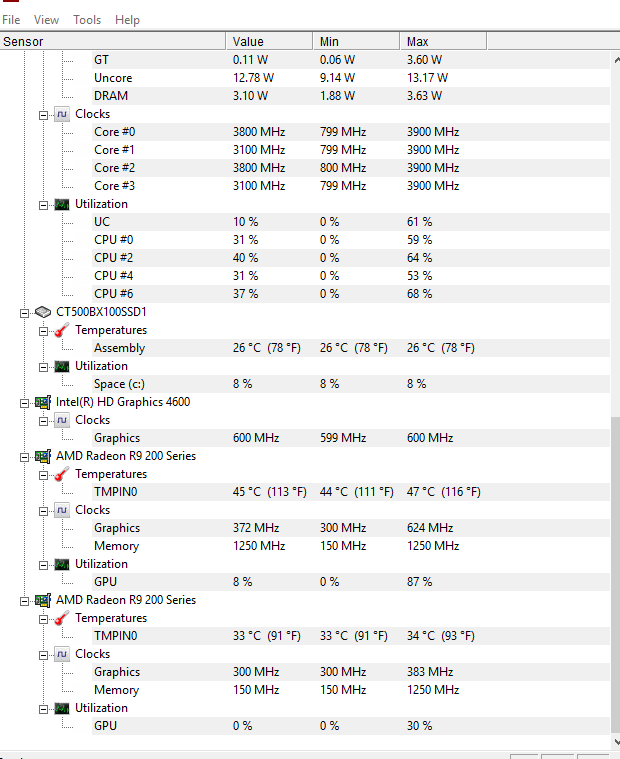Click the Intel graphics Clocks waveform icon
The height and width of the screenshot is (759, 620).
pyautogui.click(x=62, y=420)
